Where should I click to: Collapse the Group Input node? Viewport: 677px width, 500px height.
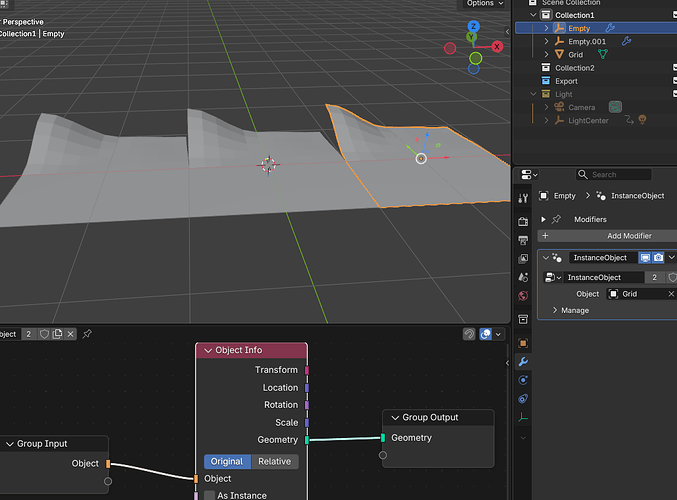coord(9,444)
